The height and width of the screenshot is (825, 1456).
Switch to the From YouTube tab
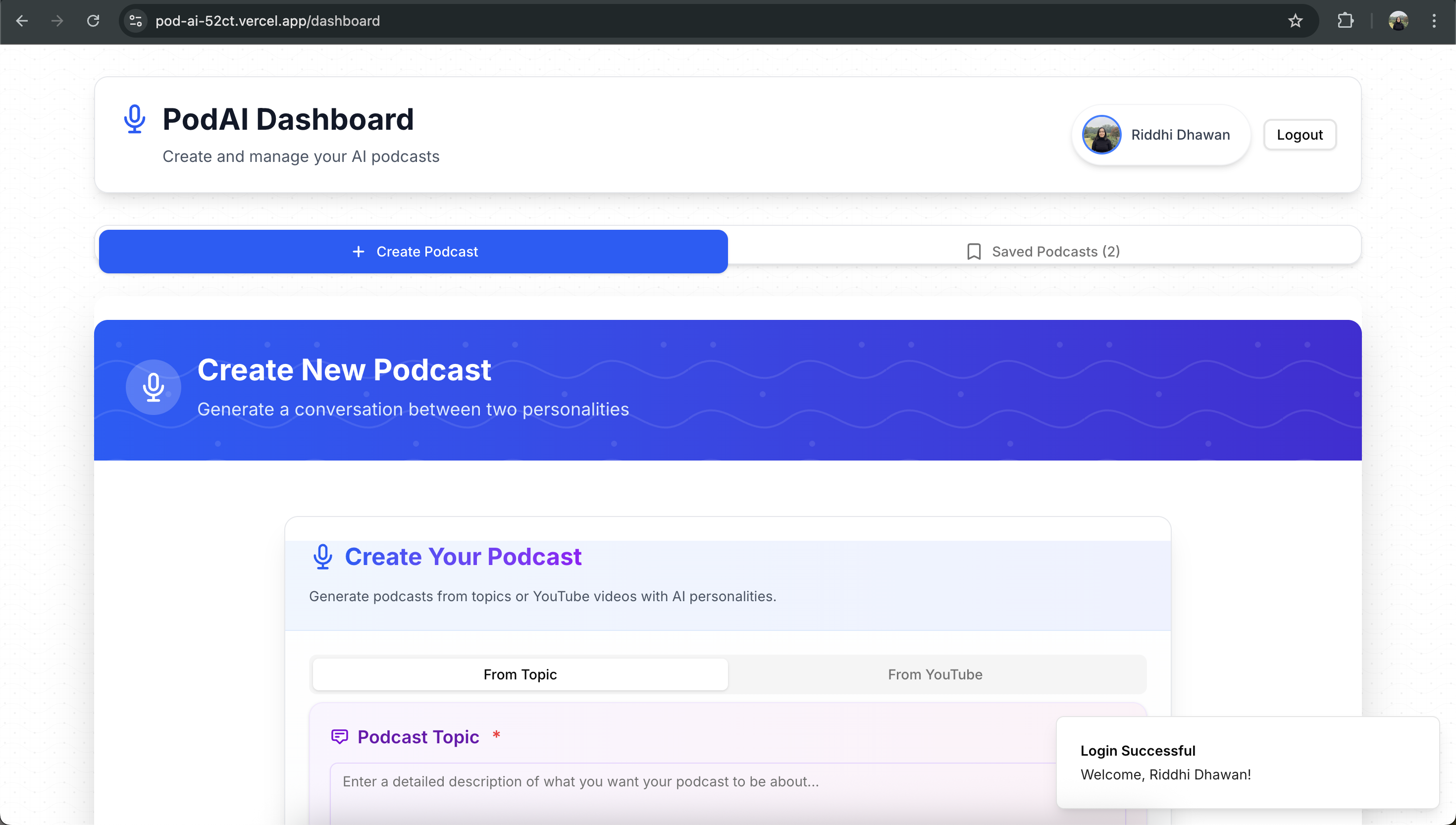pos(935,674)
